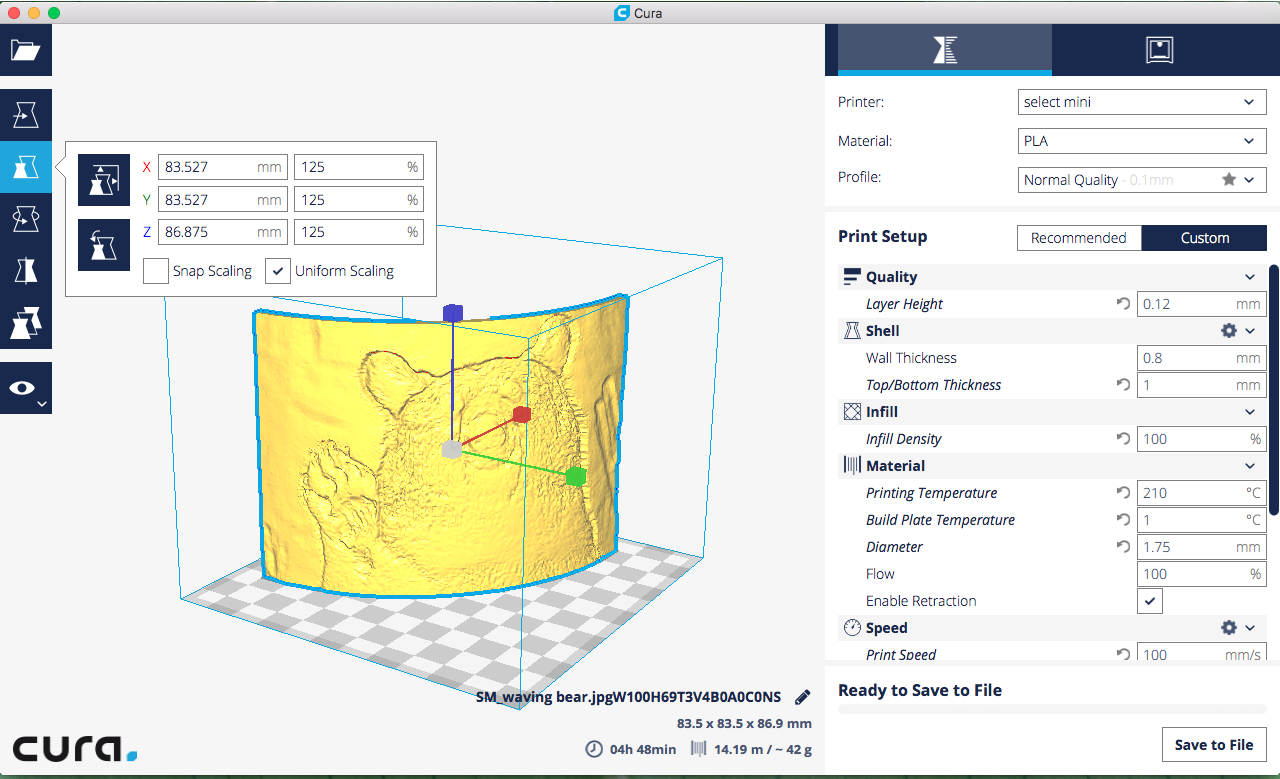Click the print time clock icon
The width and height of the screenshot is (1280, 779).
[x=594, y=749]
